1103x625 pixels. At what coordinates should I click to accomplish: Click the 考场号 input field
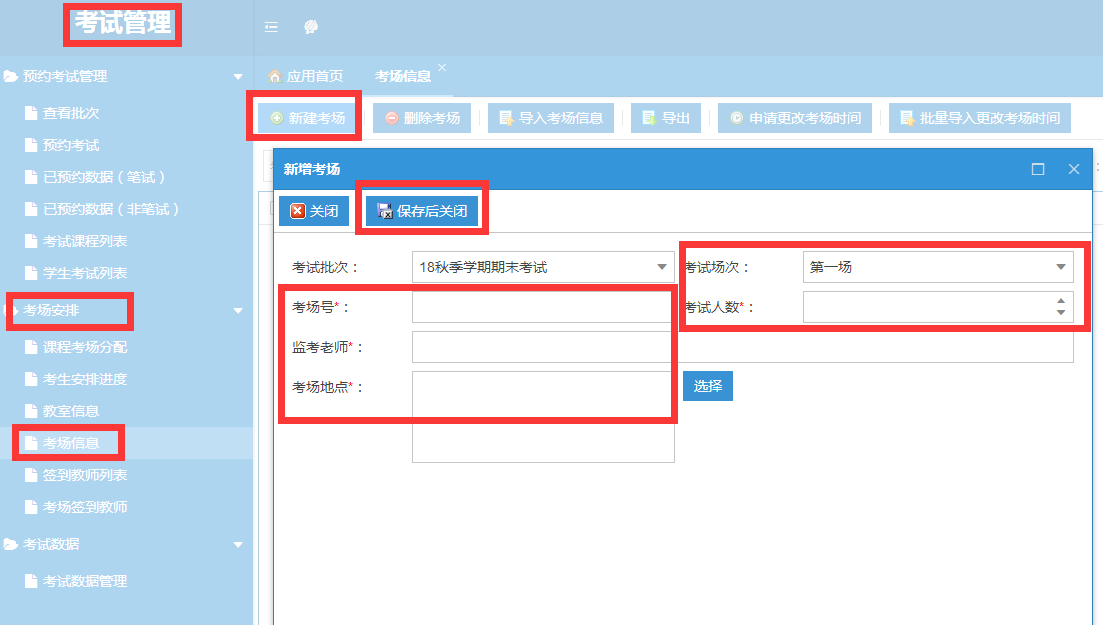[542, 307]
